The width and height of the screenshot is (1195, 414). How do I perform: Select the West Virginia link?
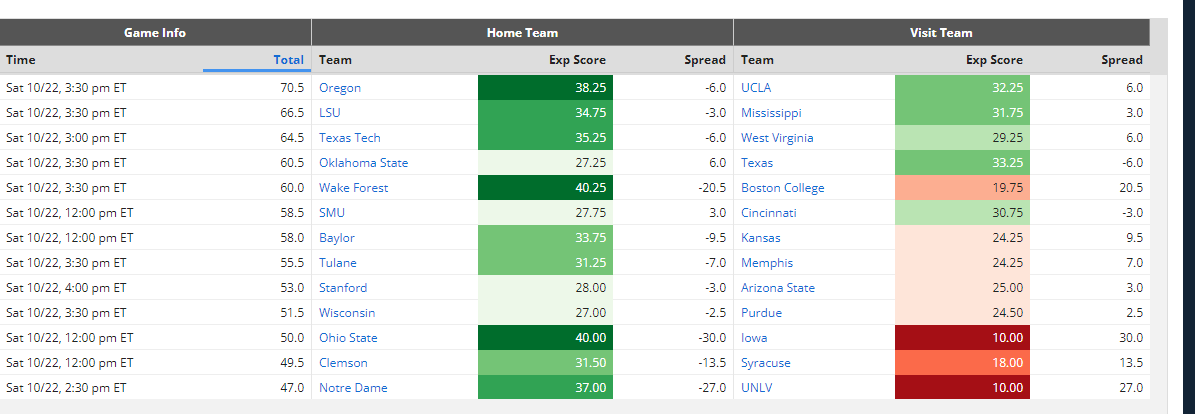pyautogui.click(x=777, y=138)
